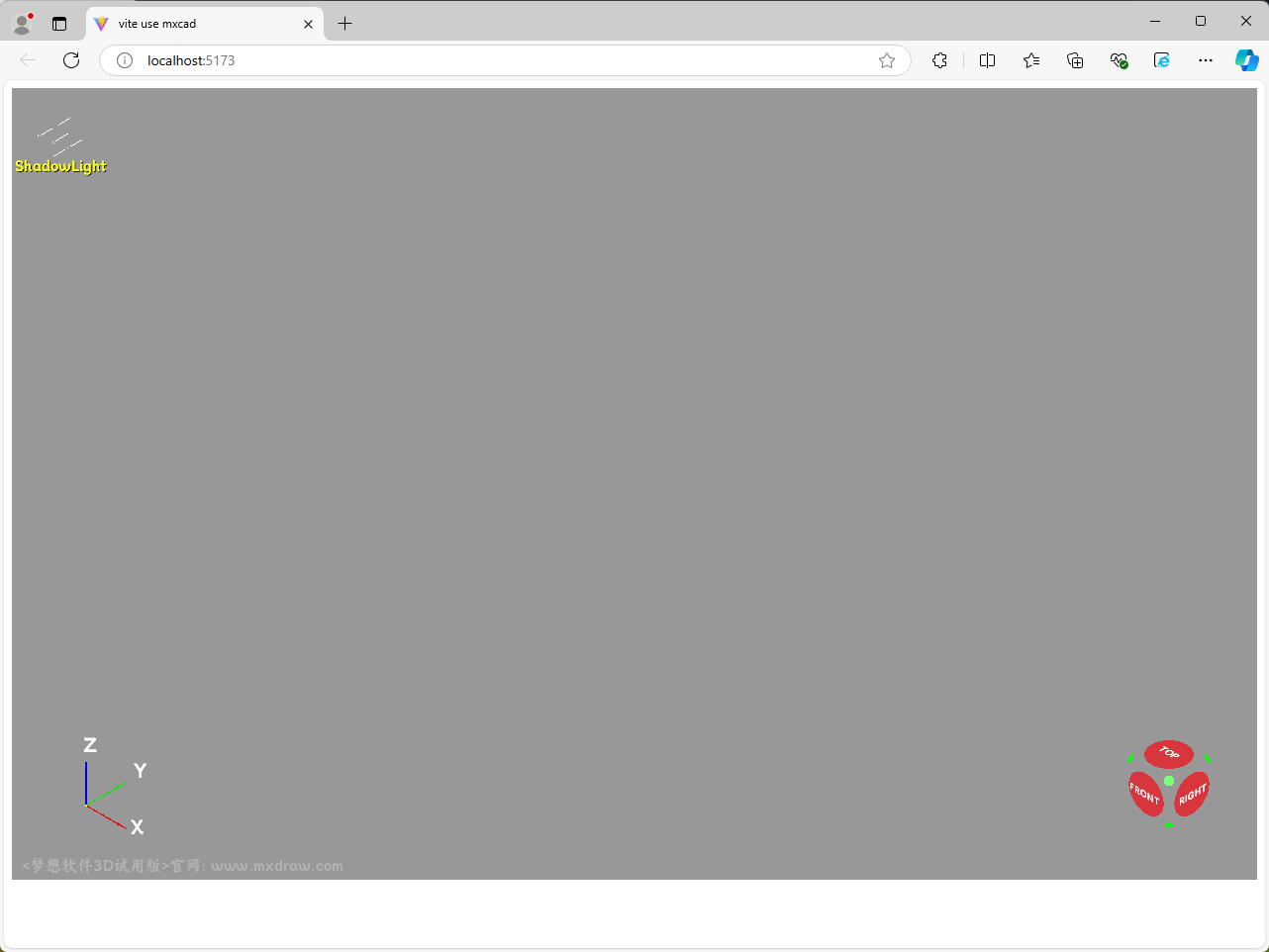This screenshot has width=1269, height=952.
Task: Open the tab actions menu
Action: pos(59,24)
